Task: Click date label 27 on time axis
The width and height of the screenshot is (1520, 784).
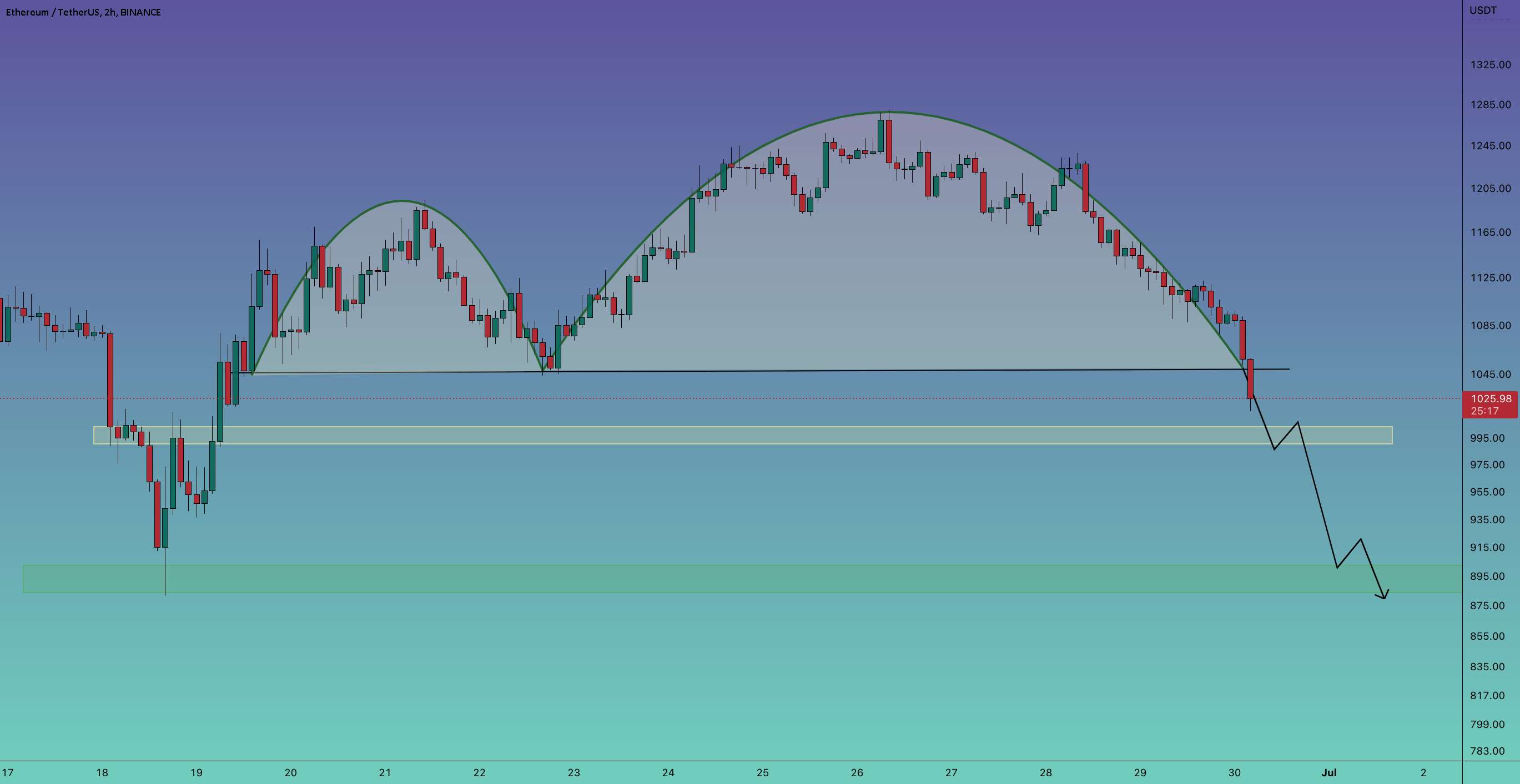Action: click(x=951, y=772)
